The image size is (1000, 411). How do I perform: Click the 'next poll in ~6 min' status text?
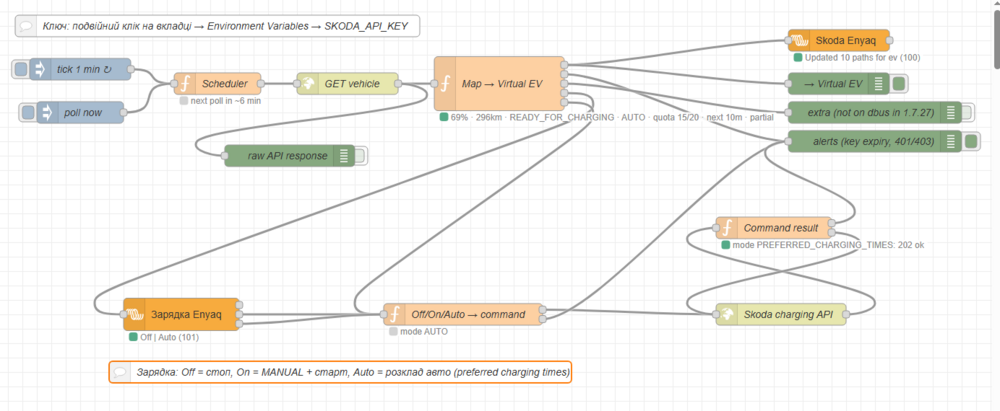[225, 100]
